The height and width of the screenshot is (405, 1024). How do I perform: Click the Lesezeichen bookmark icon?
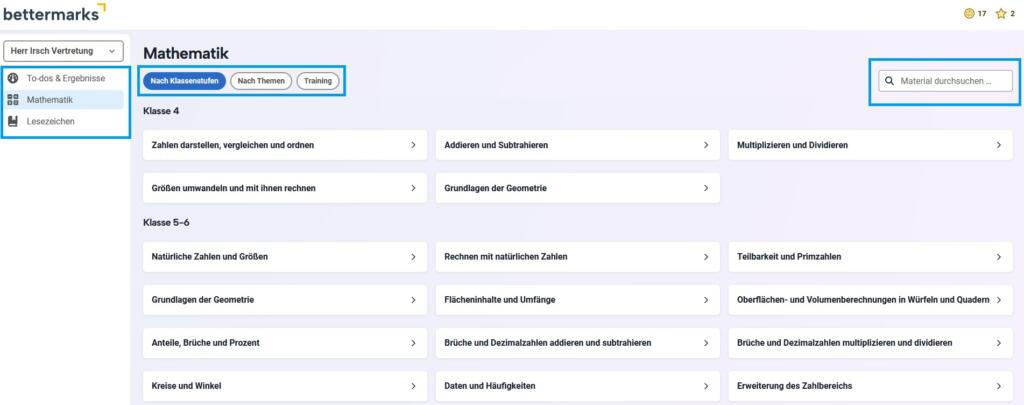pyautogui.click(x=13, y=121)
